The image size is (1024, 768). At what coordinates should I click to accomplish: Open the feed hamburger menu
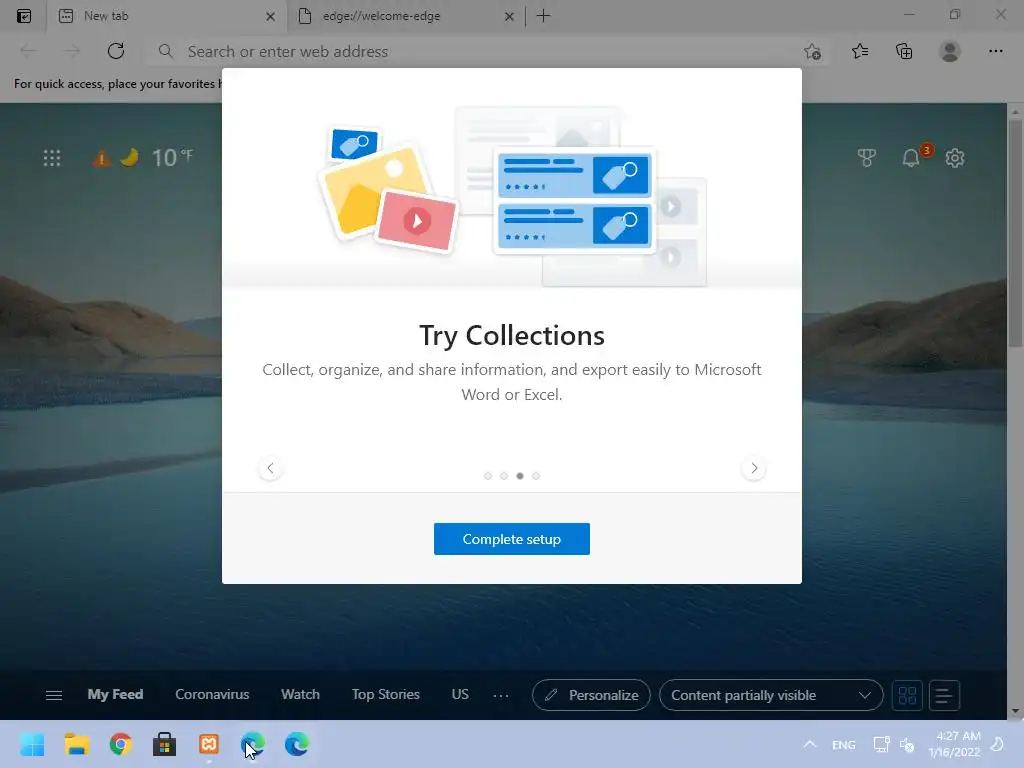54,696
